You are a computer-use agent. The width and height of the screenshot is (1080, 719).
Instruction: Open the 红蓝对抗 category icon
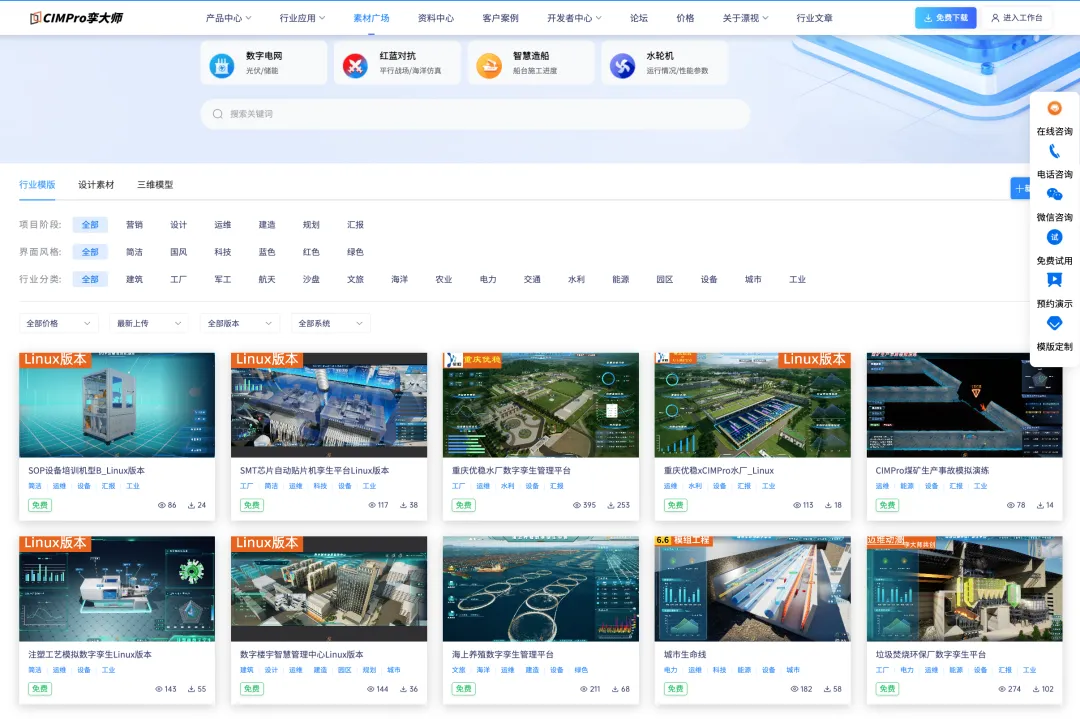(355, 65)
